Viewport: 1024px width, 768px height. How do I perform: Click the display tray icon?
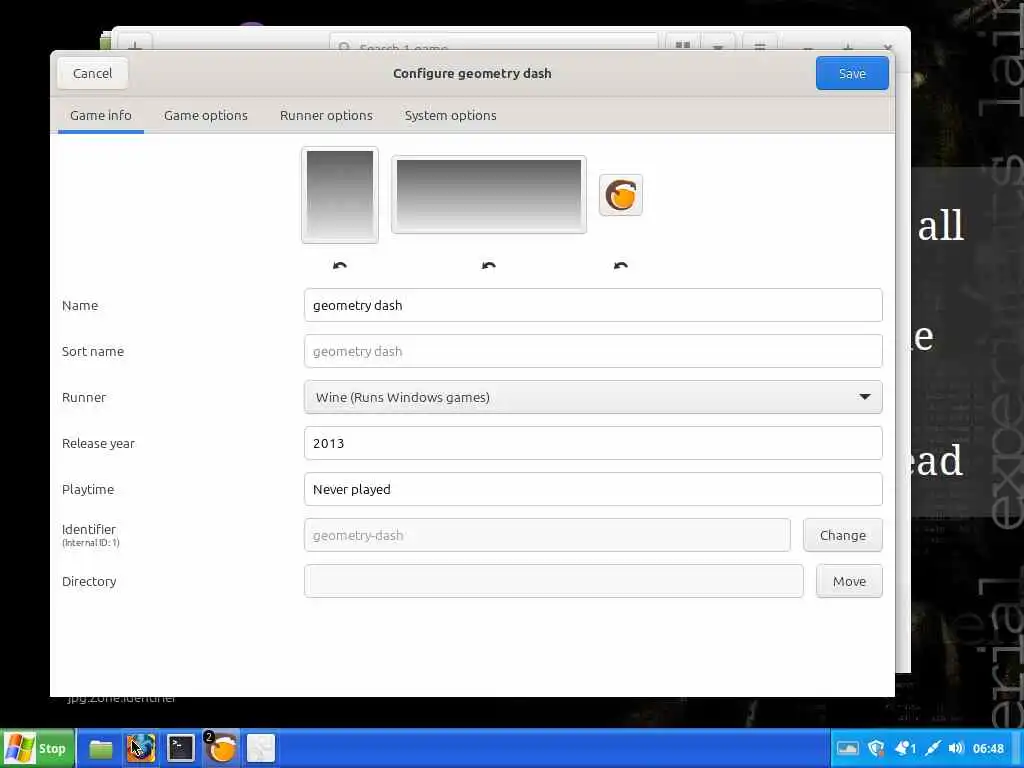pyautogui.click(x=848, y=748)
